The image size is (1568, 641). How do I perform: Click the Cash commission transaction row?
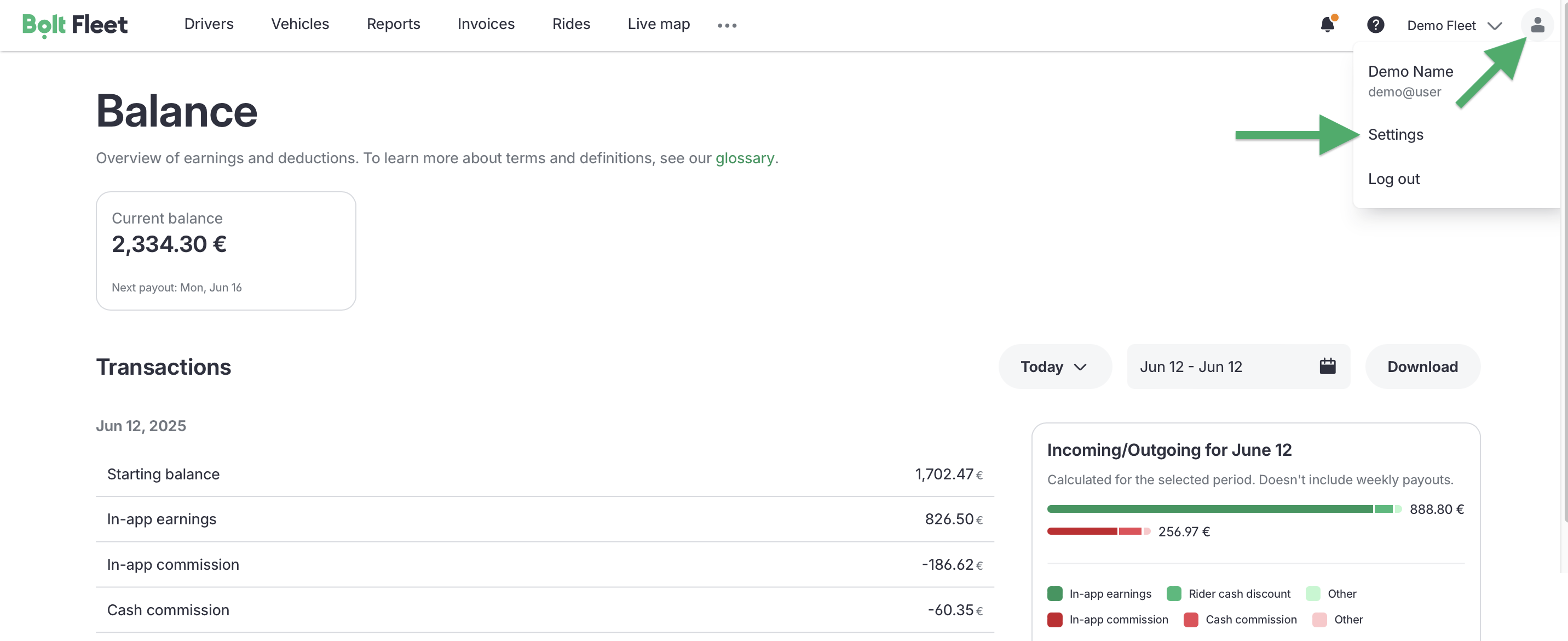pos(545,610)
